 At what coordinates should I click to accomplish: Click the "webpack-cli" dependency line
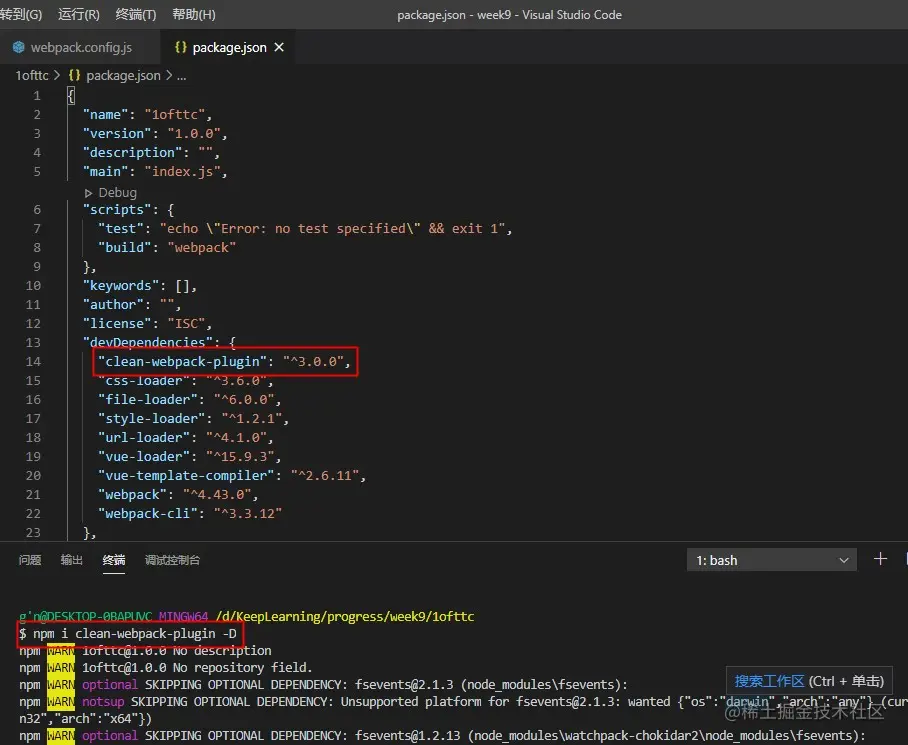pyautogui.click(x=189, y=513)
